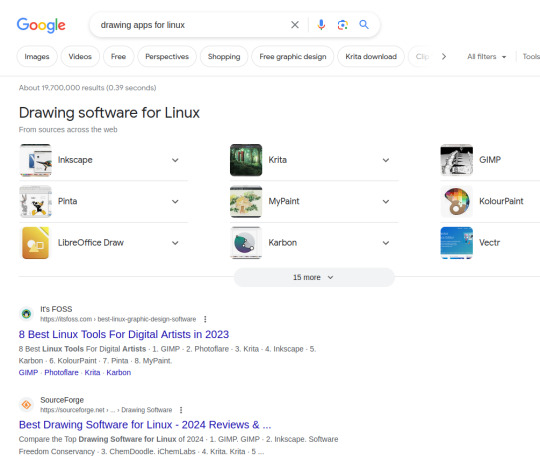This screenshot has width=540, height=466.
Task: Click the Karbon name label in list
Action: (283, 243)
